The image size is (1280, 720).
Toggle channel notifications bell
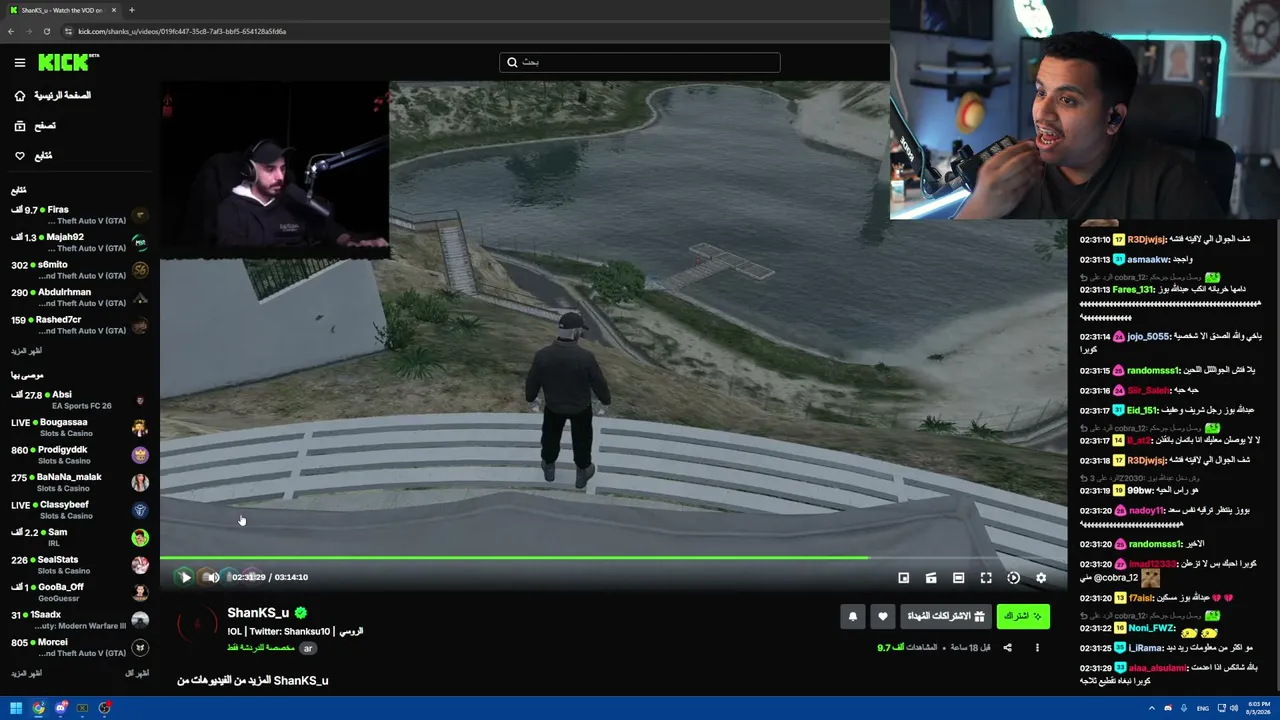click(x=853, y=617)
